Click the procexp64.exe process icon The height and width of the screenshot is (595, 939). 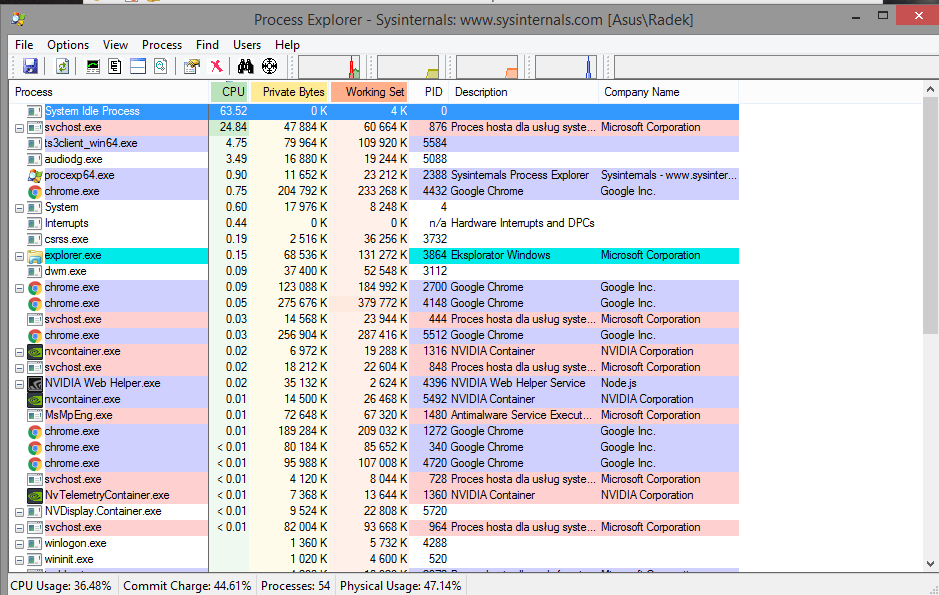coord(35,175)
